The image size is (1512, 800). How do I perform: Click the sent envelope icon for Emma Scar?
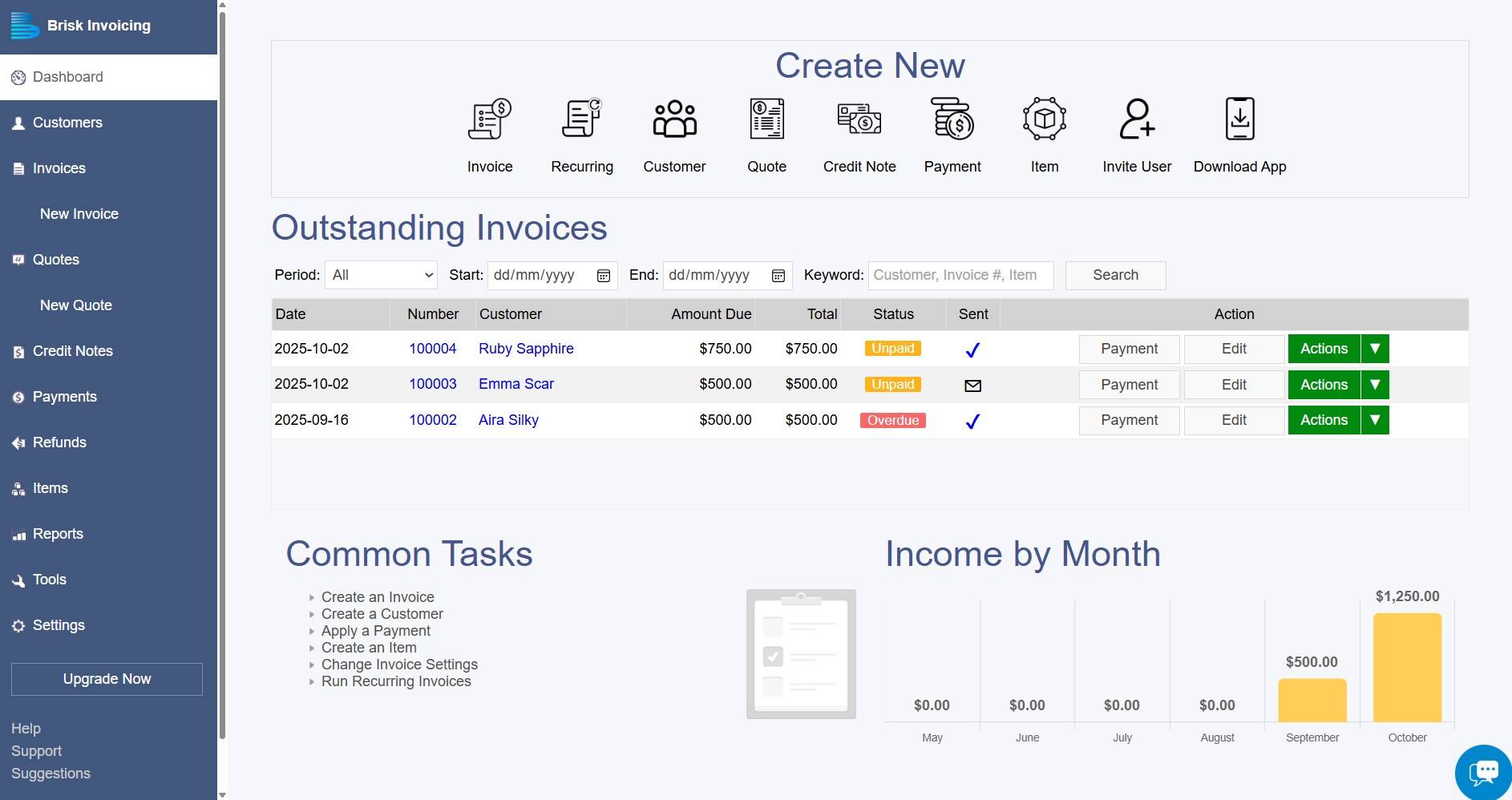click(x=972, y=386)
